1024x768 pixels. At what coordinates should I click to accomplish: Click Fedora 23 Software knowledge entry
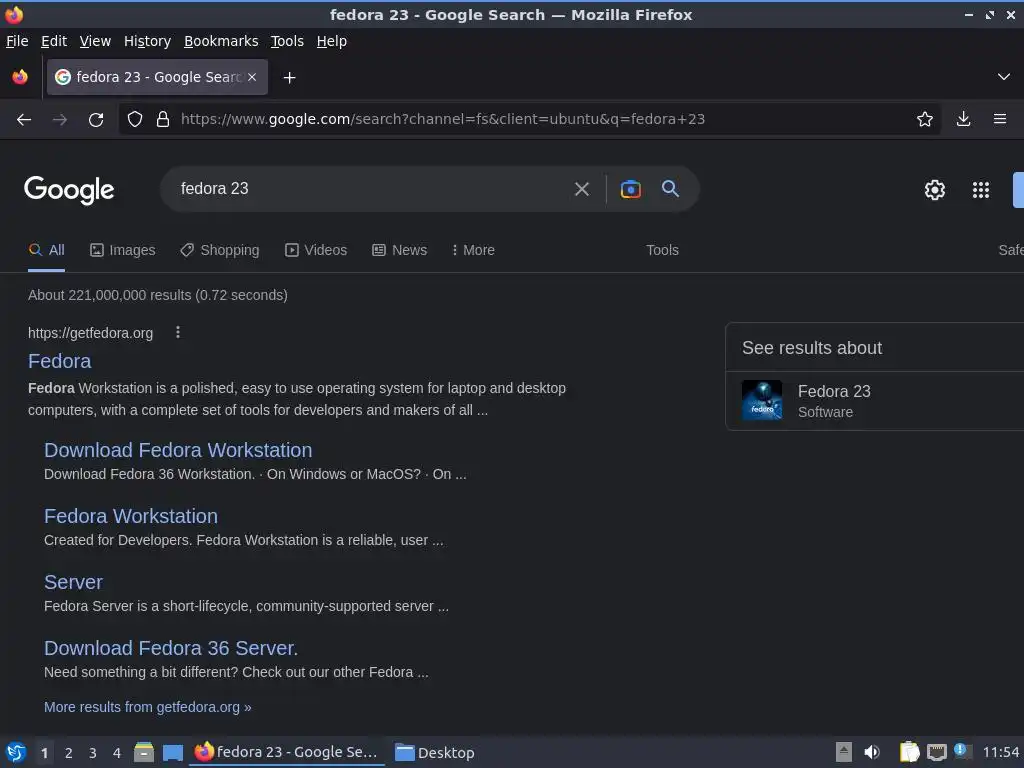click(875, 401)
